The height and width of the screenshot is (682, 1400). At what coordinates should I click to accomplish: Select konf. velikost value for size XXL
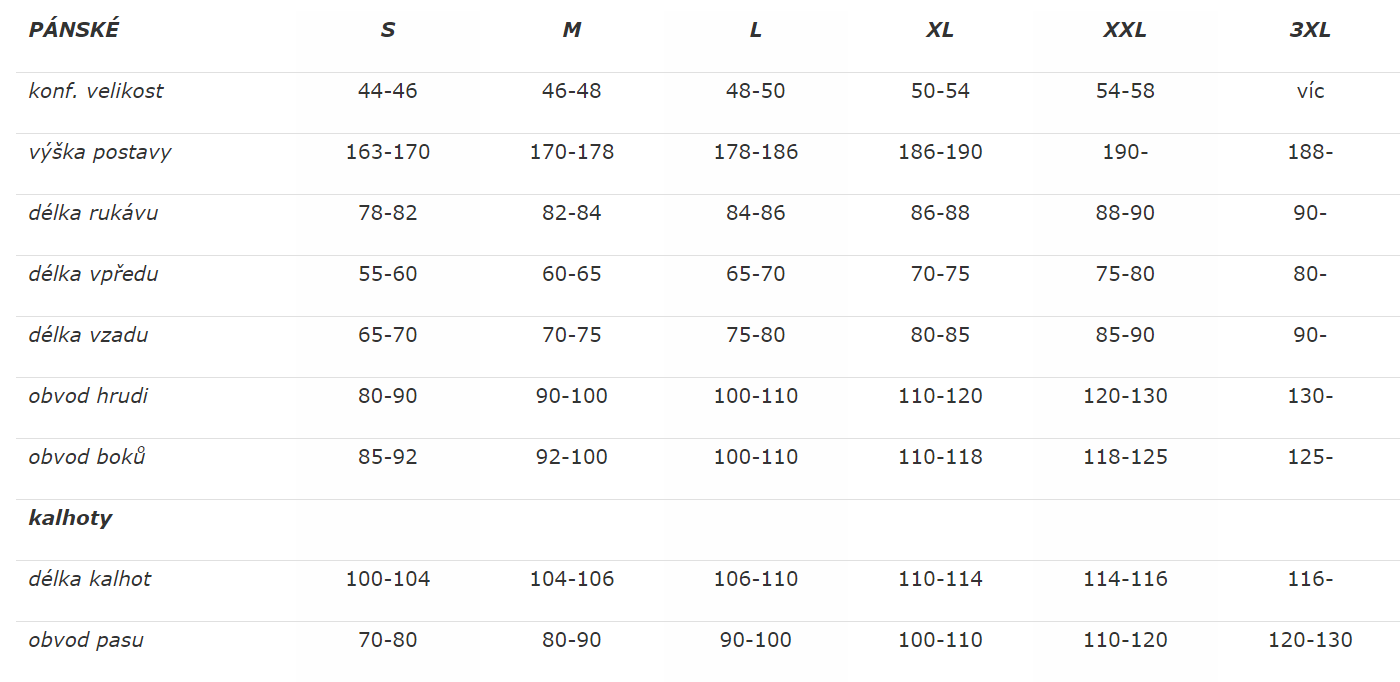click(x=1125, y=91)
